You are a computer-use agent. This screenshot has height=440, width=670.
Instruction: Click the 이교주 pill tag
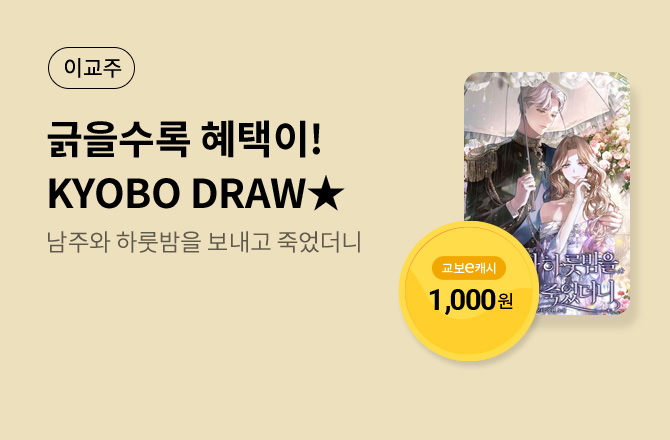(x=91, y=68)
